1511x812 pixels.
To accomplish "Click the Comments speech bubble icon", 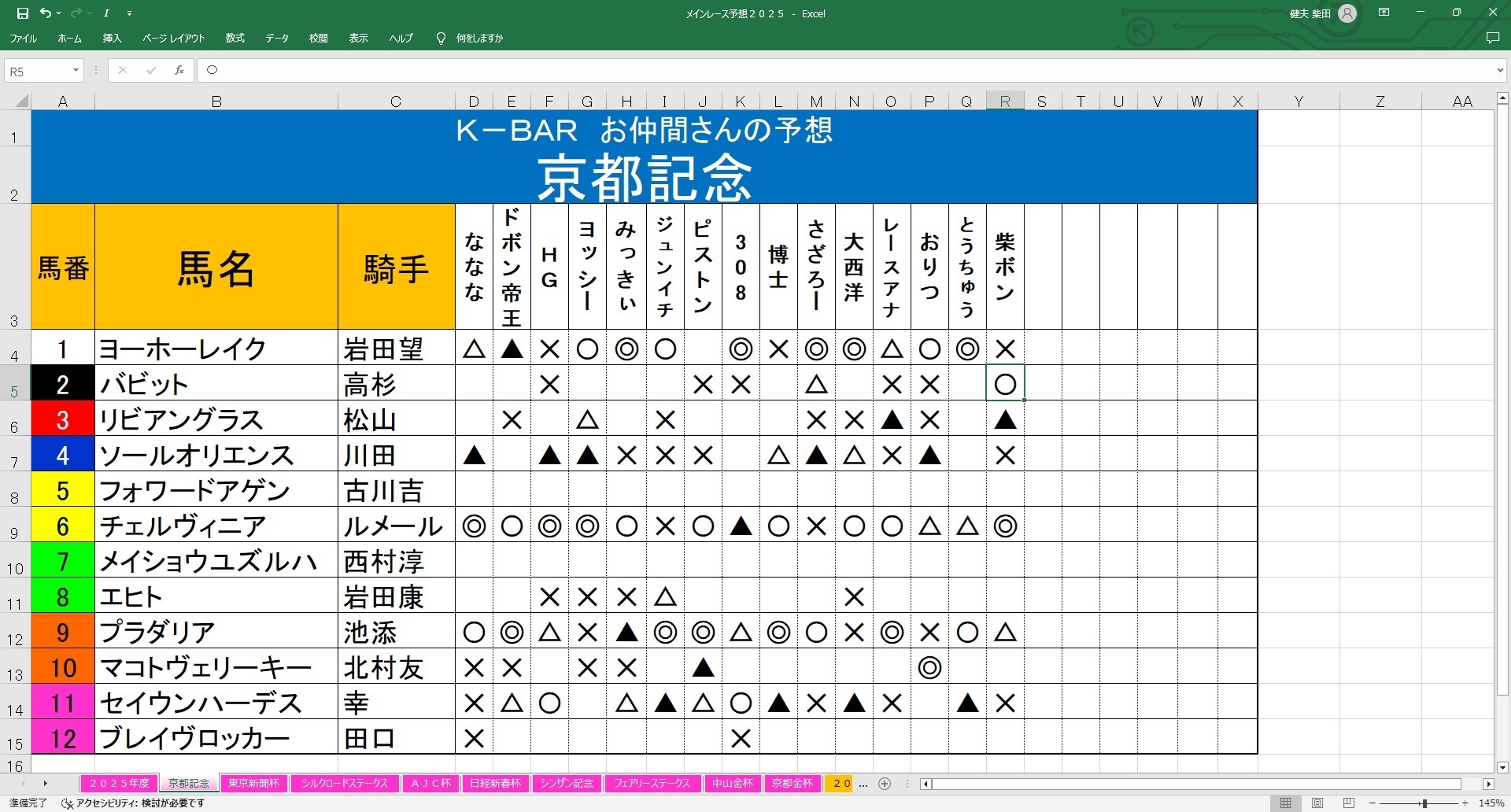I will tap(1492, 38).
